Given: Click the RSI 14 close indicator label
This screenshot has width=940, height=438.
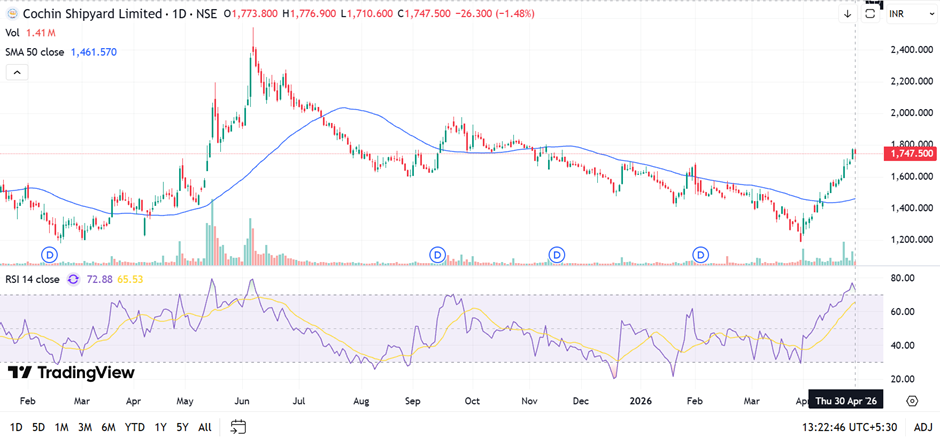Looking at the screenshot, I should click(32, 280).
